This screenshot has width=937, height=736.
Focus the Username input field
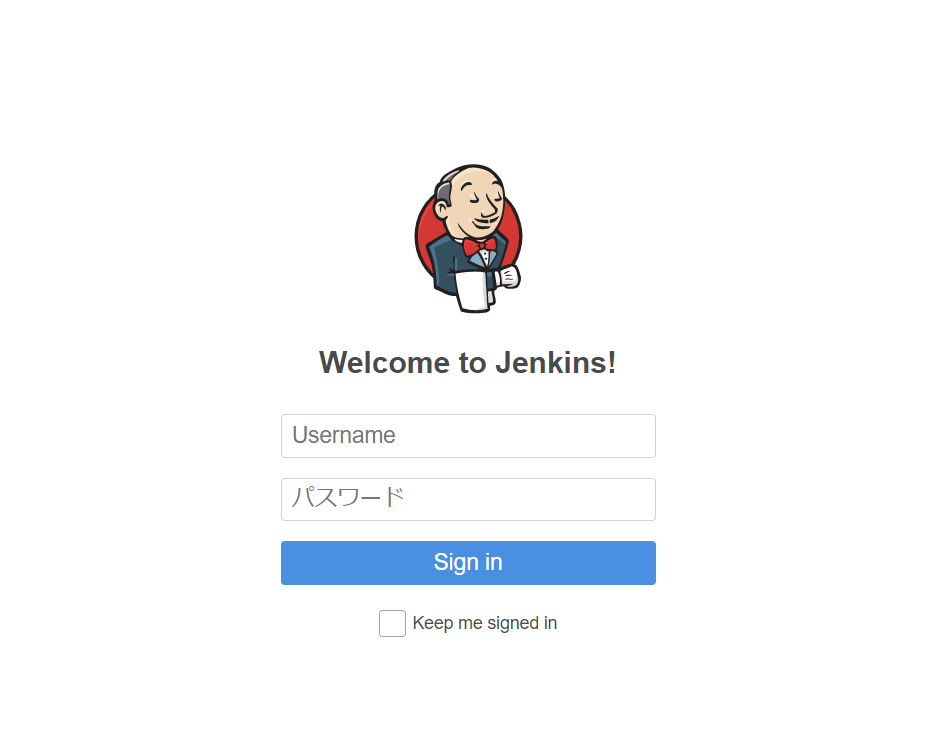click(x=468, y=436)
